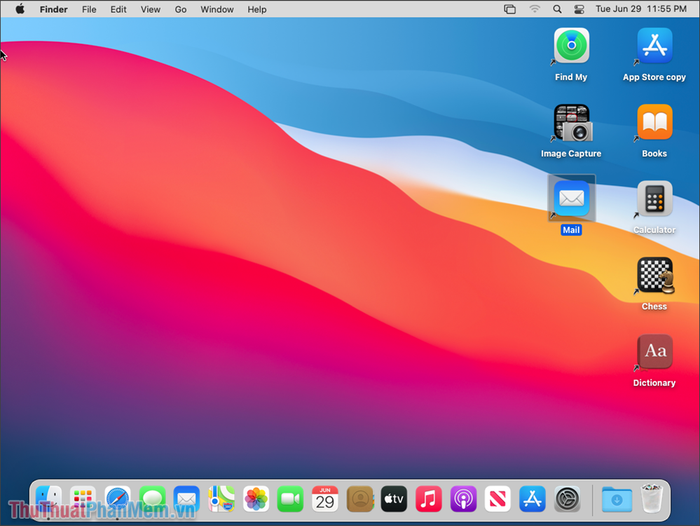
Task: Select the Image Capture desktop icon
Action: point(572,122)
